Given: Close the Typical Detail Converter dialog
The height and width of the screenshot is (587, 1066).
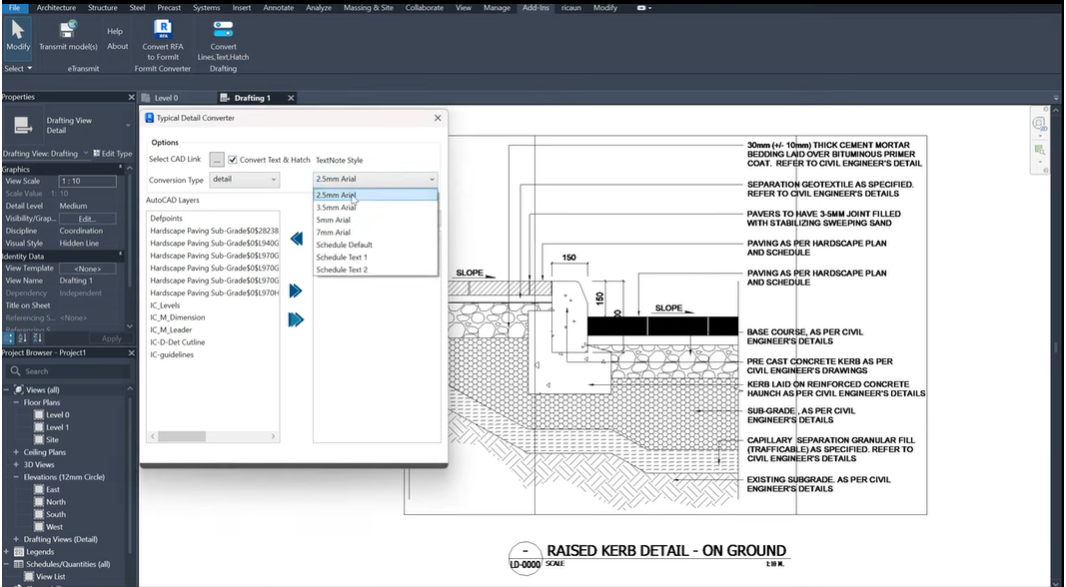Looking at the screenshot, I should 438,118.
